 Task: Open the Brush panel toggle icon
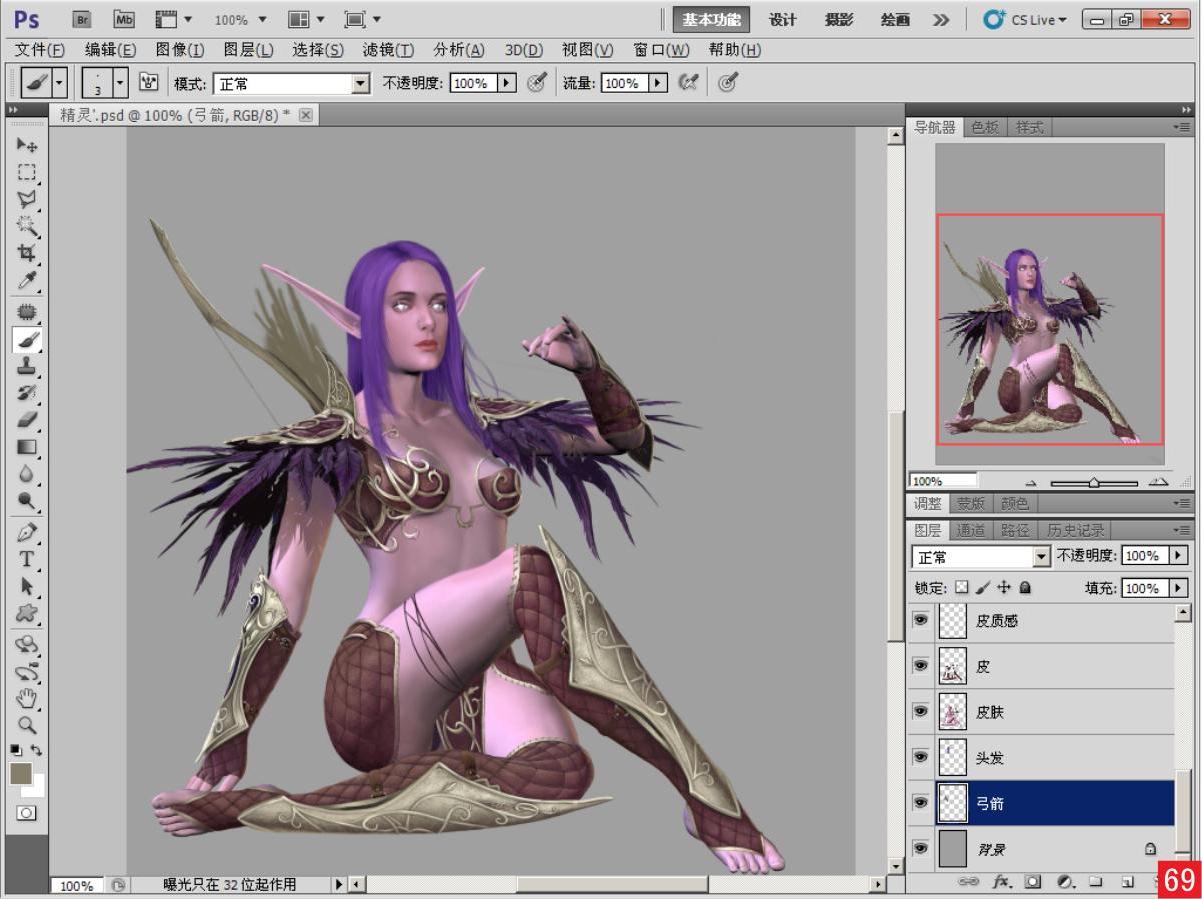coord(149,83)
